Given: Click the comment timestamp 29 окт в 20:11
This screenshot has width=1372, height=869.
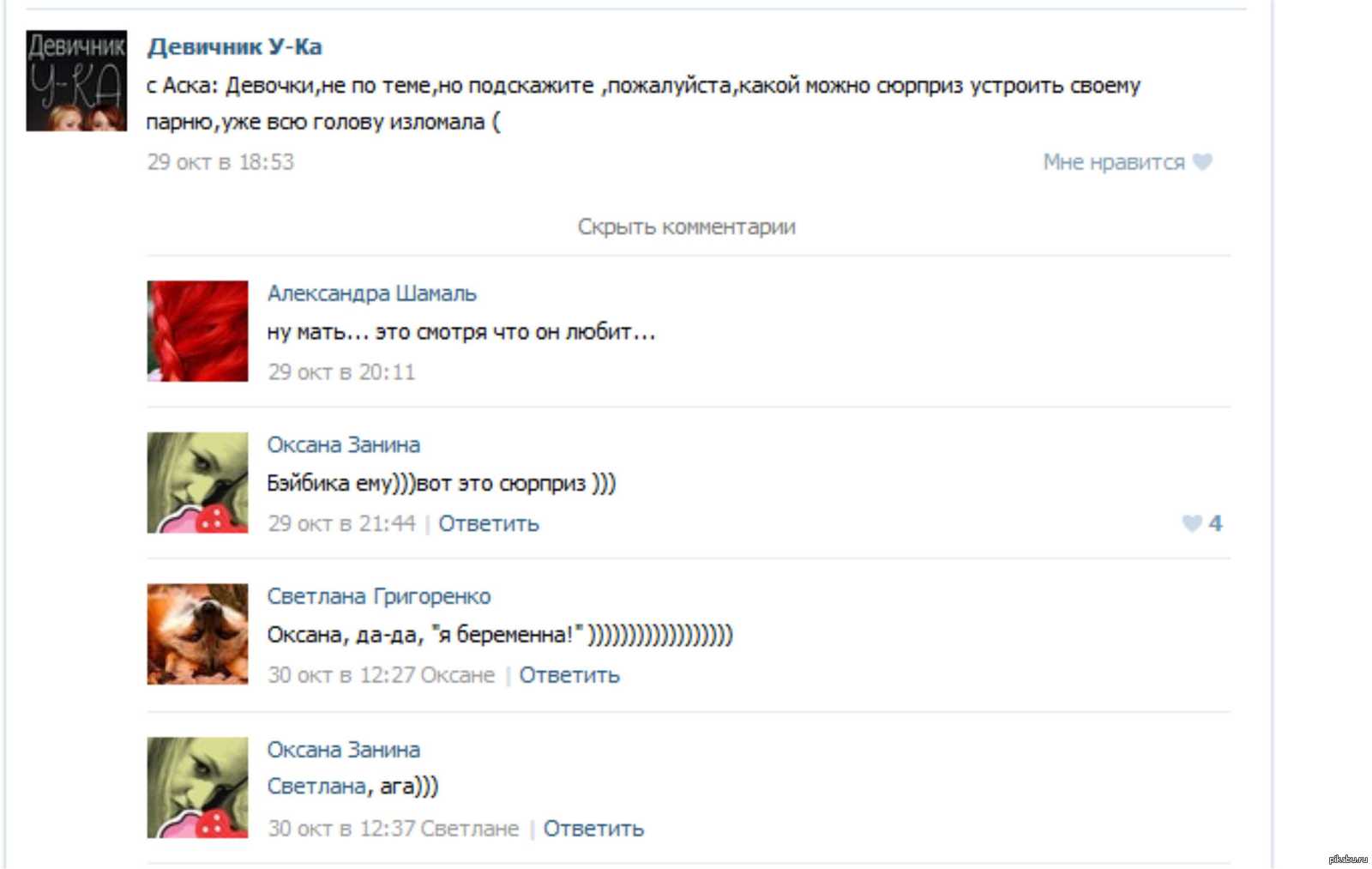Looking at the screenshot, I should tap(341, 372).
